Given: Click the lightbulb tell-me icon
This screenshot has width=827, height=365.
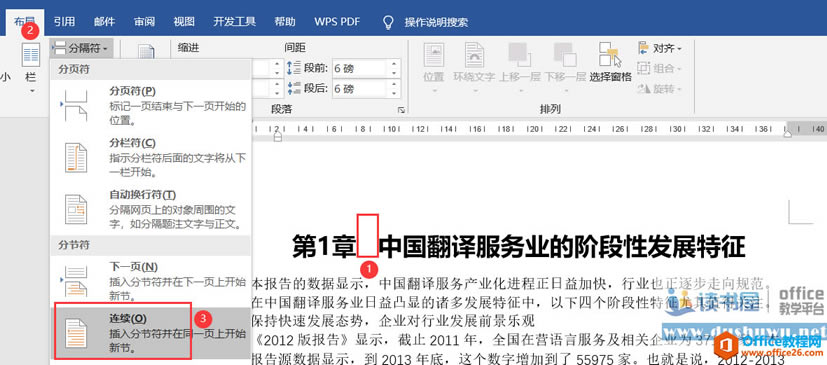Looking at the screenshot, I should tap(388, 22).
